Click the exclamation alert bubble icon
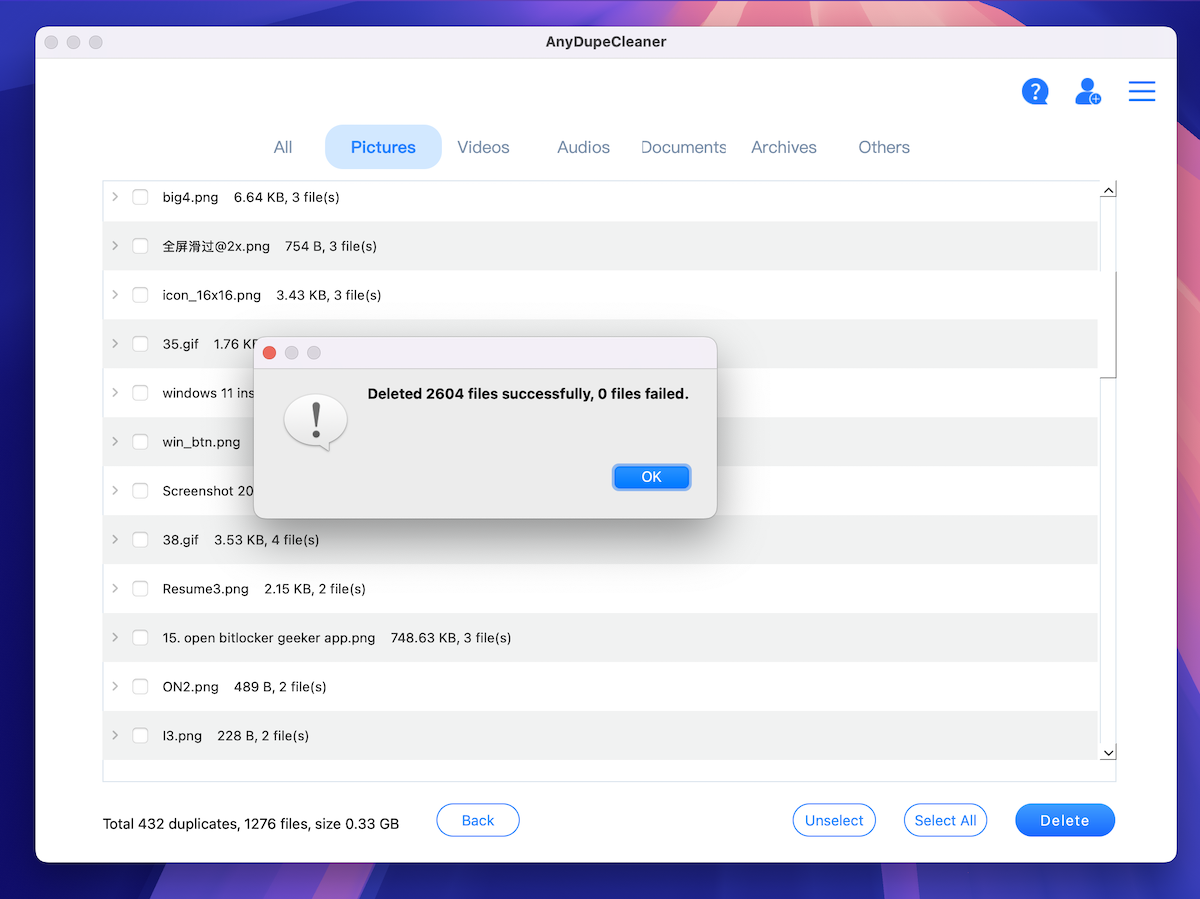The image size is (1200, 899). point(315,422)
